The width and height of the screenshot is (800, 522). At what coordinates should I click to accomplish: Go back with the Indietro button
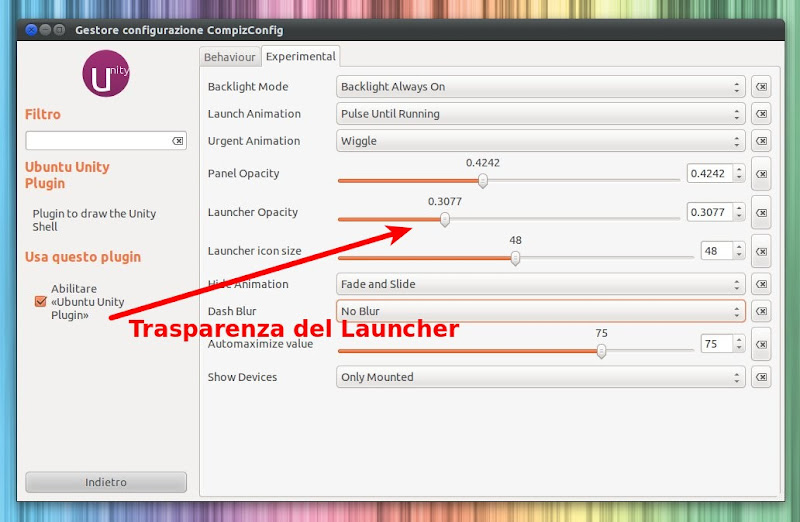click(106, 482)
